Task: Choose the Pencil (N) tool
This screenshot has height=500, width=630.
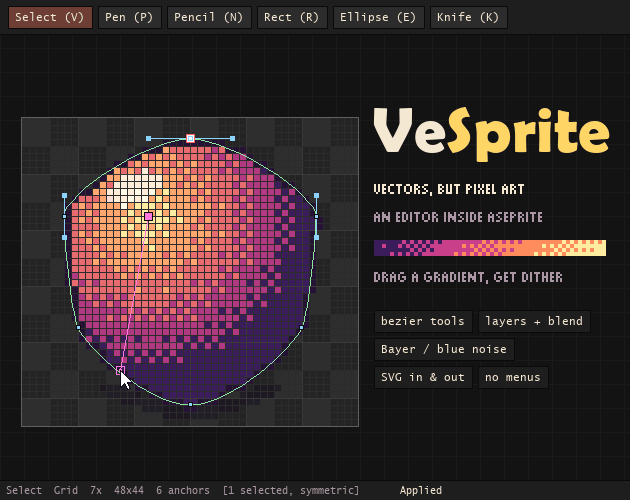Action: click(209, 17)
